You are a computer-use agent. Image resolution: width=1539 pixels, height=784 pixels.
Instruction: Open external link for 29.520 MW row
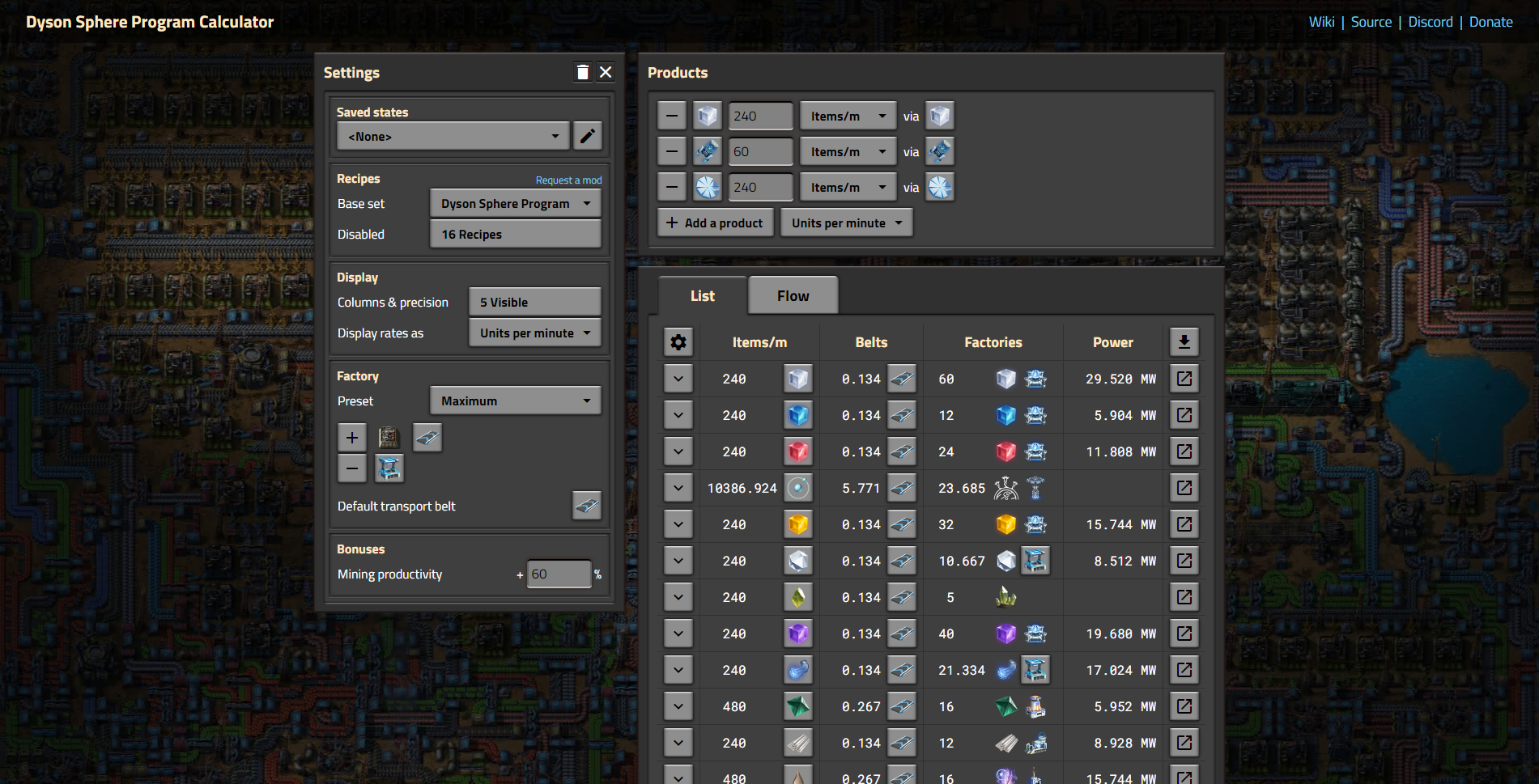pyautogui.click(x=1184, y=378)
